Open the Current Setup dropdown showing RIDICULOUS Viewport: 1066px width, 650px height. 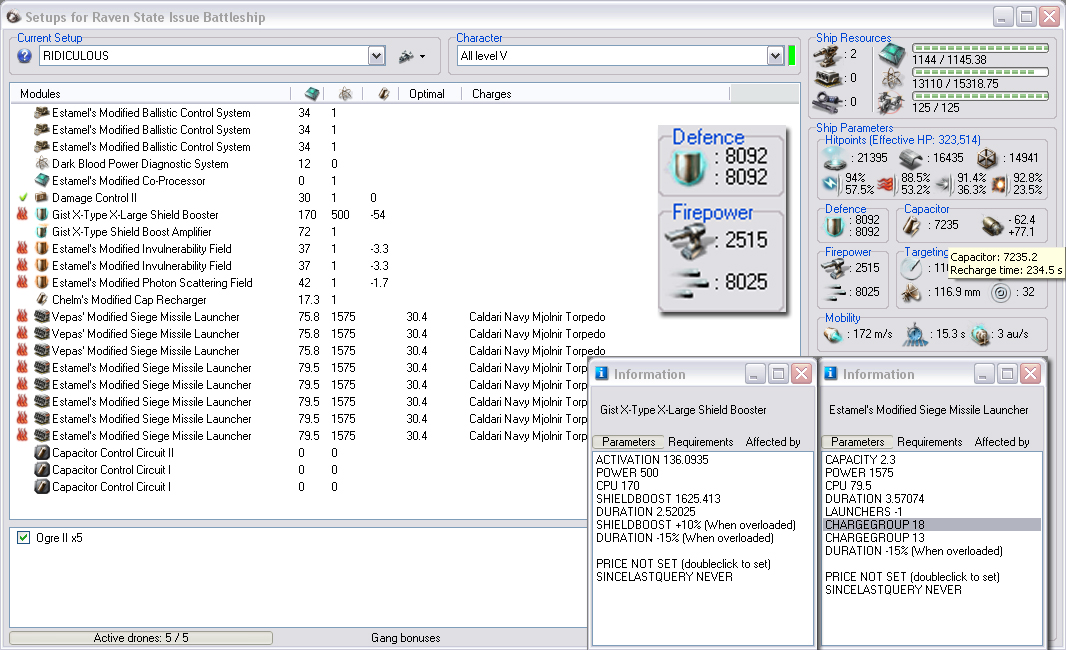[376, 57]
